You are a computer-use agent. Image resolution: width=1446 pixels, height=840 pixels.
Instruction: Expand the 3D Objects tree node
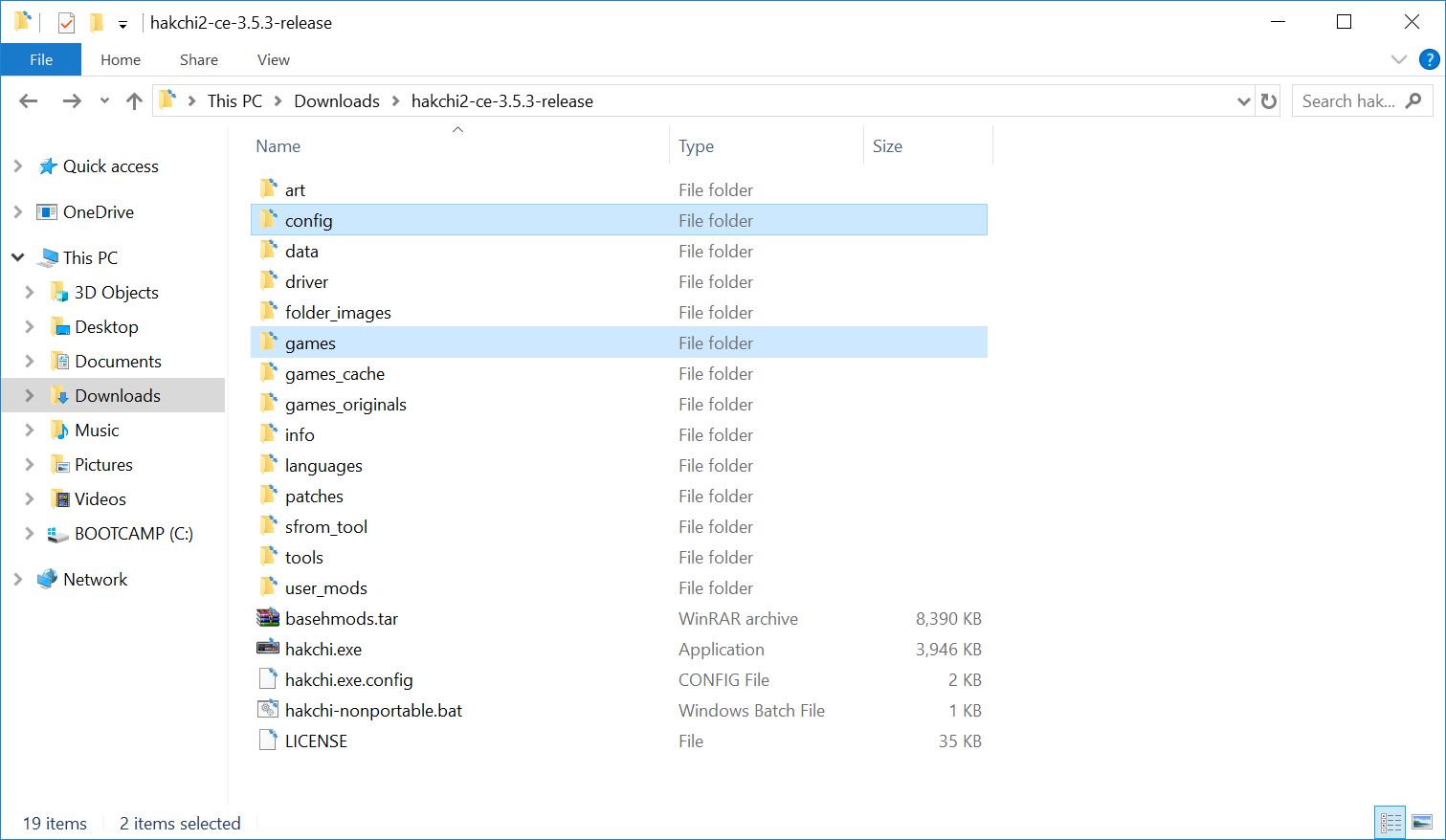(29, 293)
